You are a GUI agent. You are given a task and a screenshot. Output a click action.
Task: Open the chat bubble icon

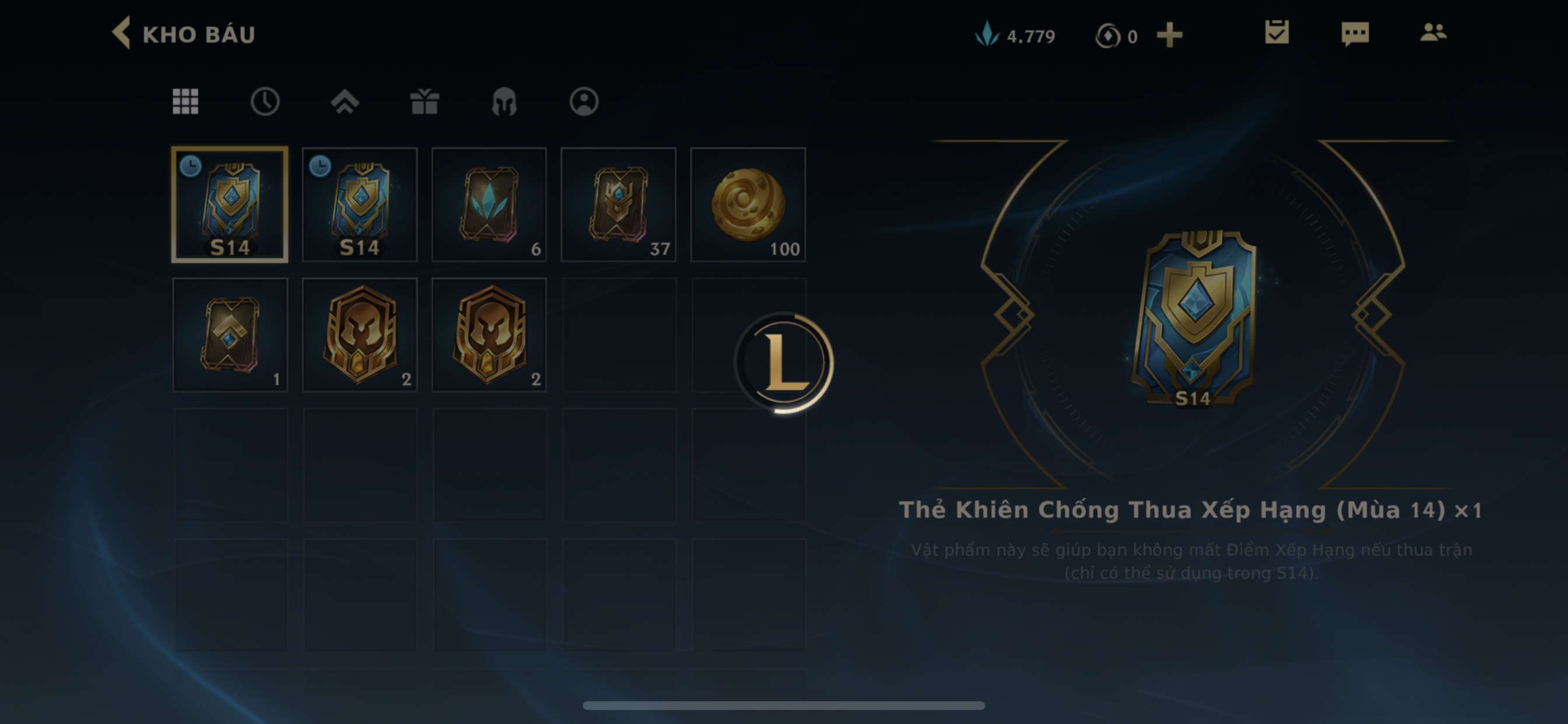click(x=1355, y=33)
